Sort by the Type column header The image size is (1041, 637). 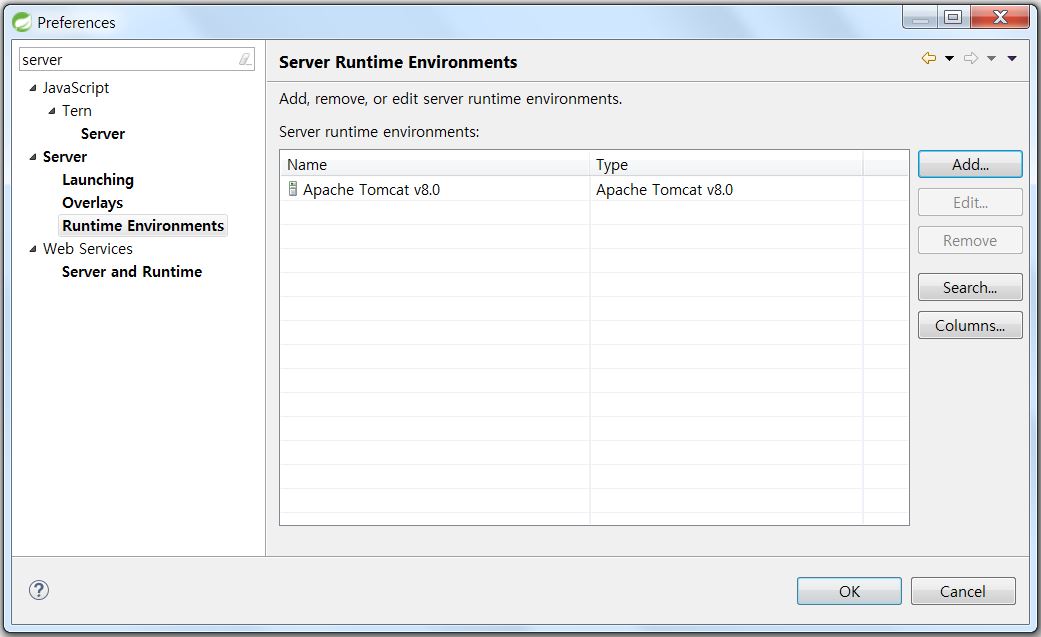tap(726, 164)
